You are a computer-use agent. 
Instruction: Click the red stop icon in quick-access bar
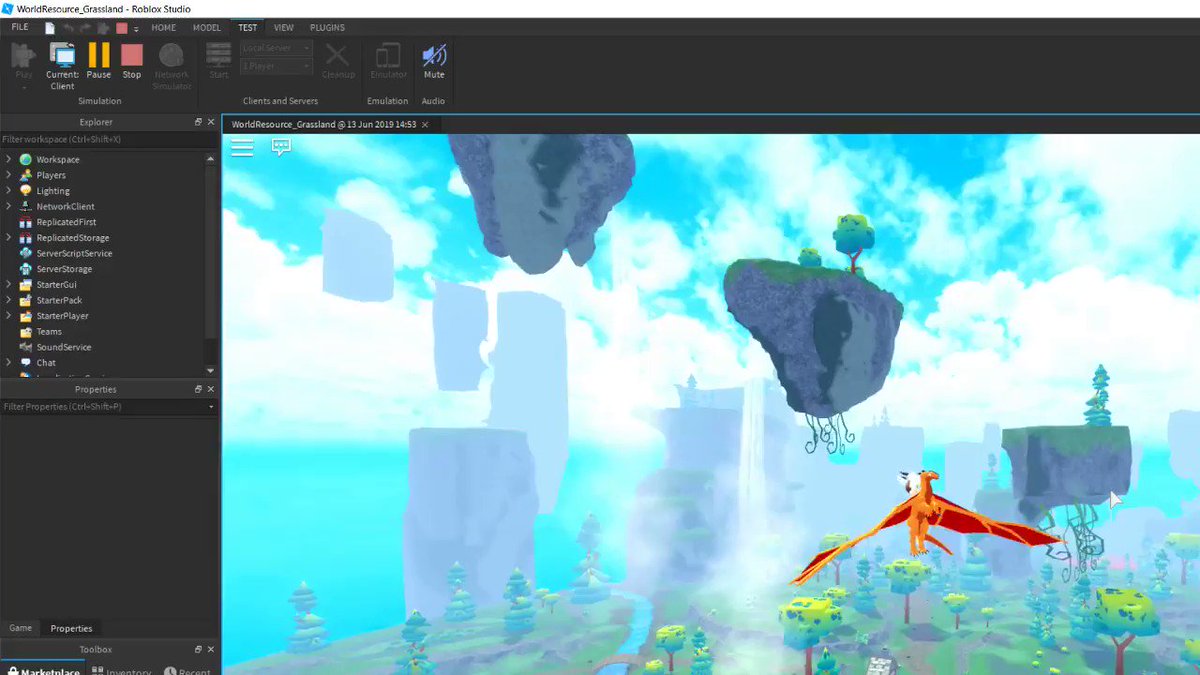click(122, 28)
